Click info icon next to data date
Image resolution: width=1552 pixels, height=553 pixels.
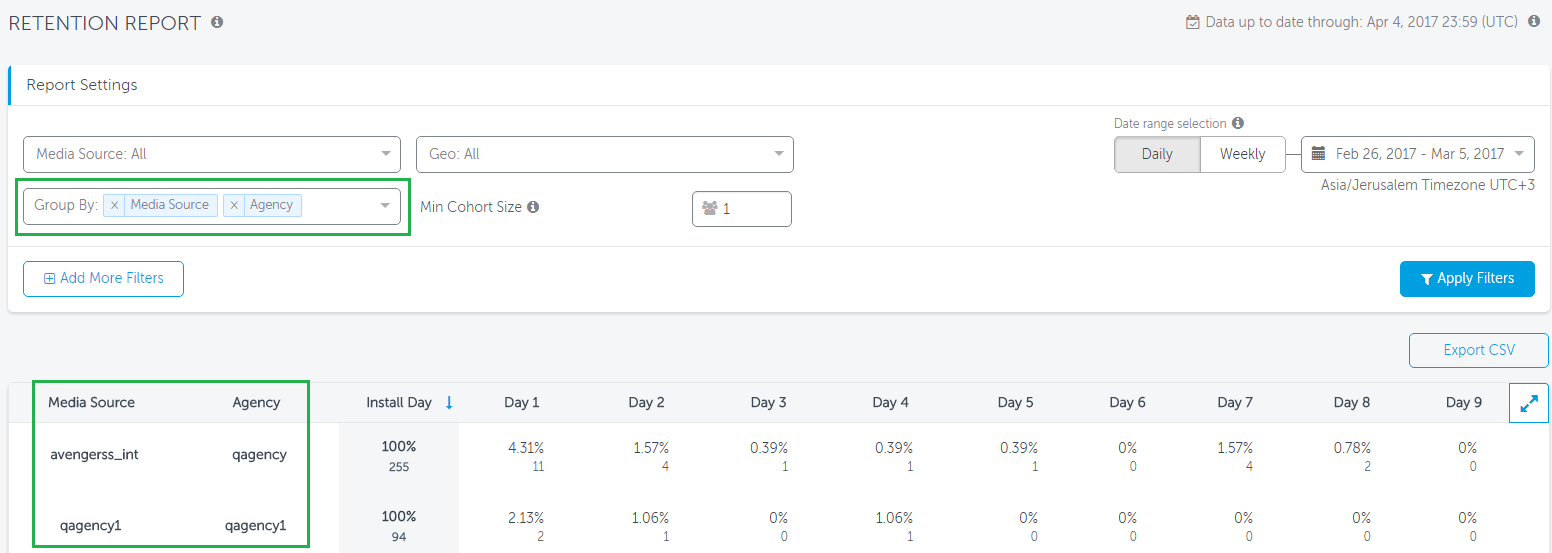point(1534,21)
